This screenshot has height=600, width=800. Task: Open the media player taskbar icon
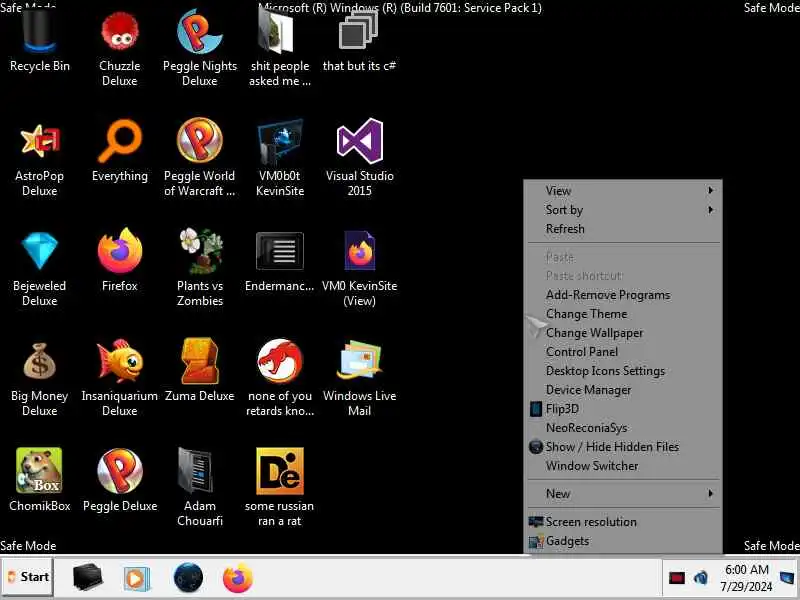tap(136, 579)
